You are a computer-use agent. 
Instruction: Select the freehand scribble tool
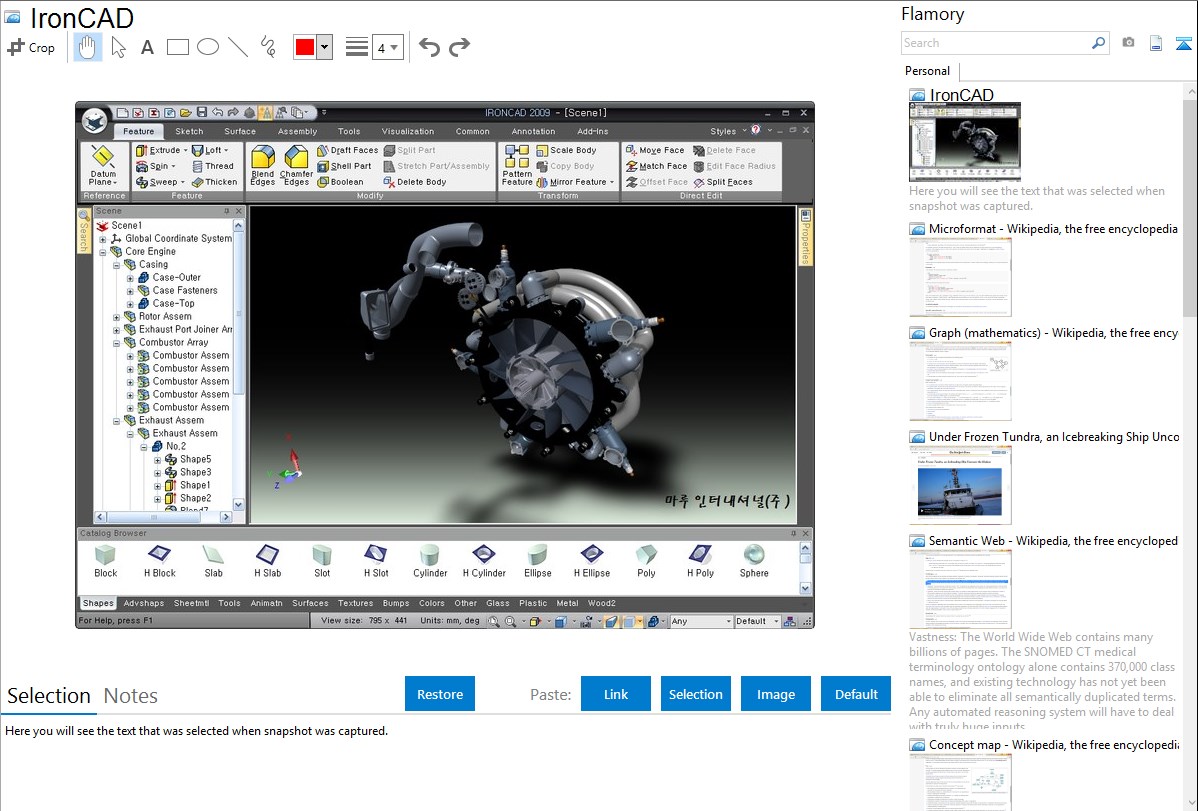[x=268, y=47]
